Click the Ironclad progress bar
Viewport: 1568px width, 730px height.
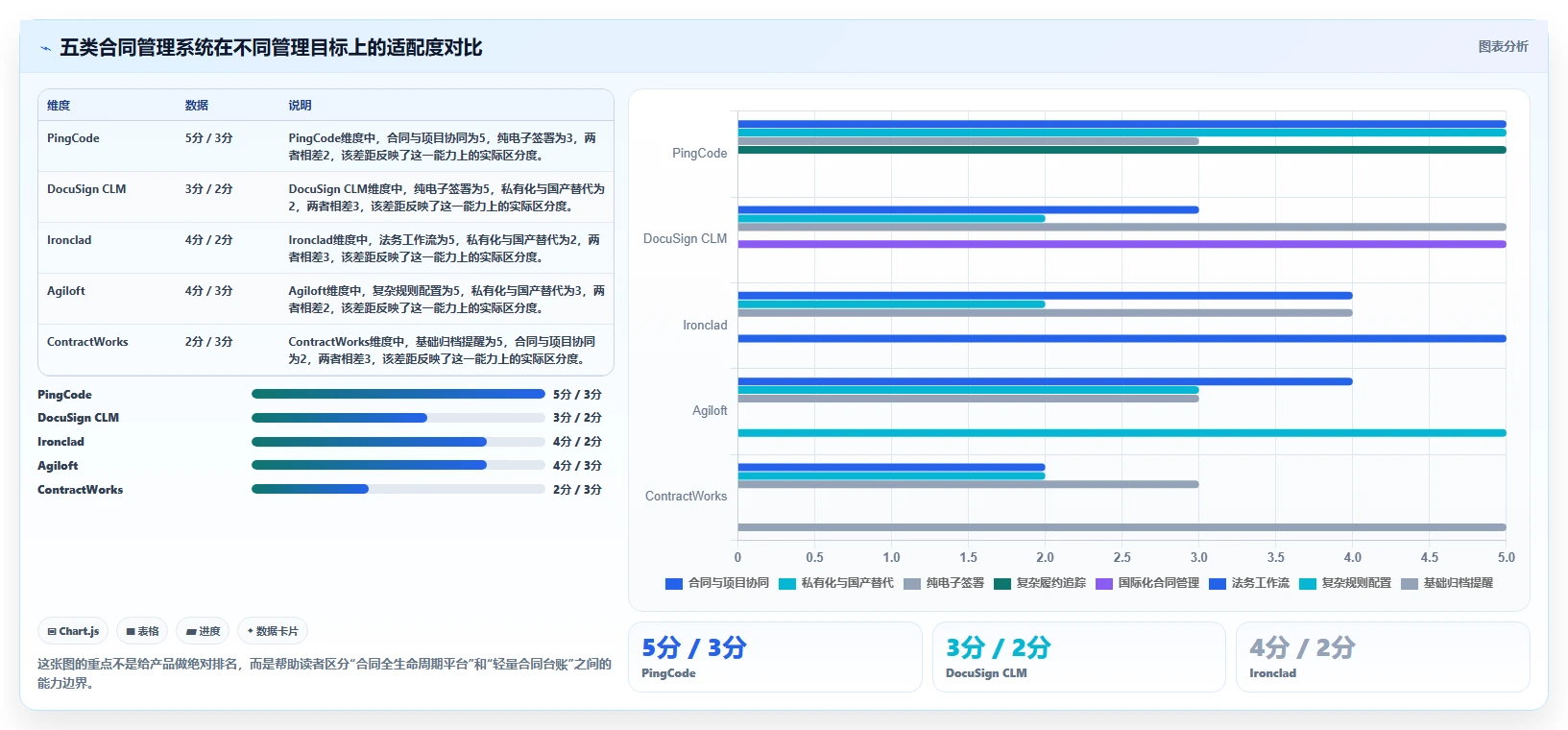tap(398, 442)
